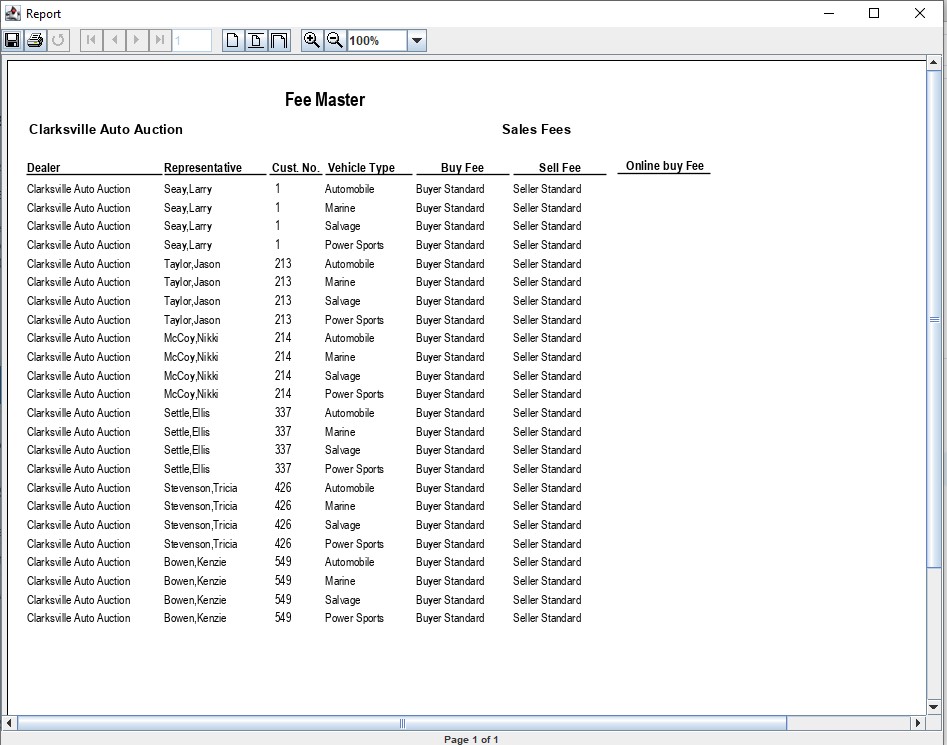Go to the first page arrow
Viewport: 947px width, 745px height.
tap(92, 40)
